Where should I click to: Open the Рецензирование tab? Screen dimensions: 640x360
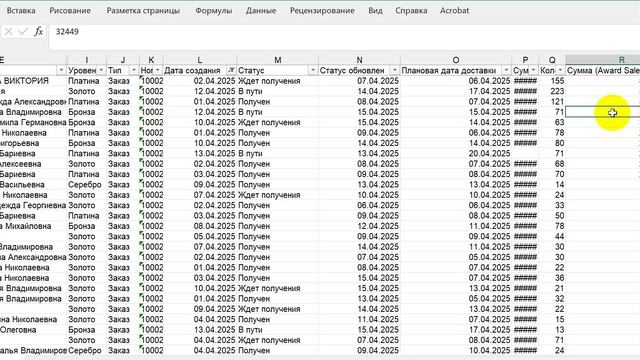(x=322, y=11)
